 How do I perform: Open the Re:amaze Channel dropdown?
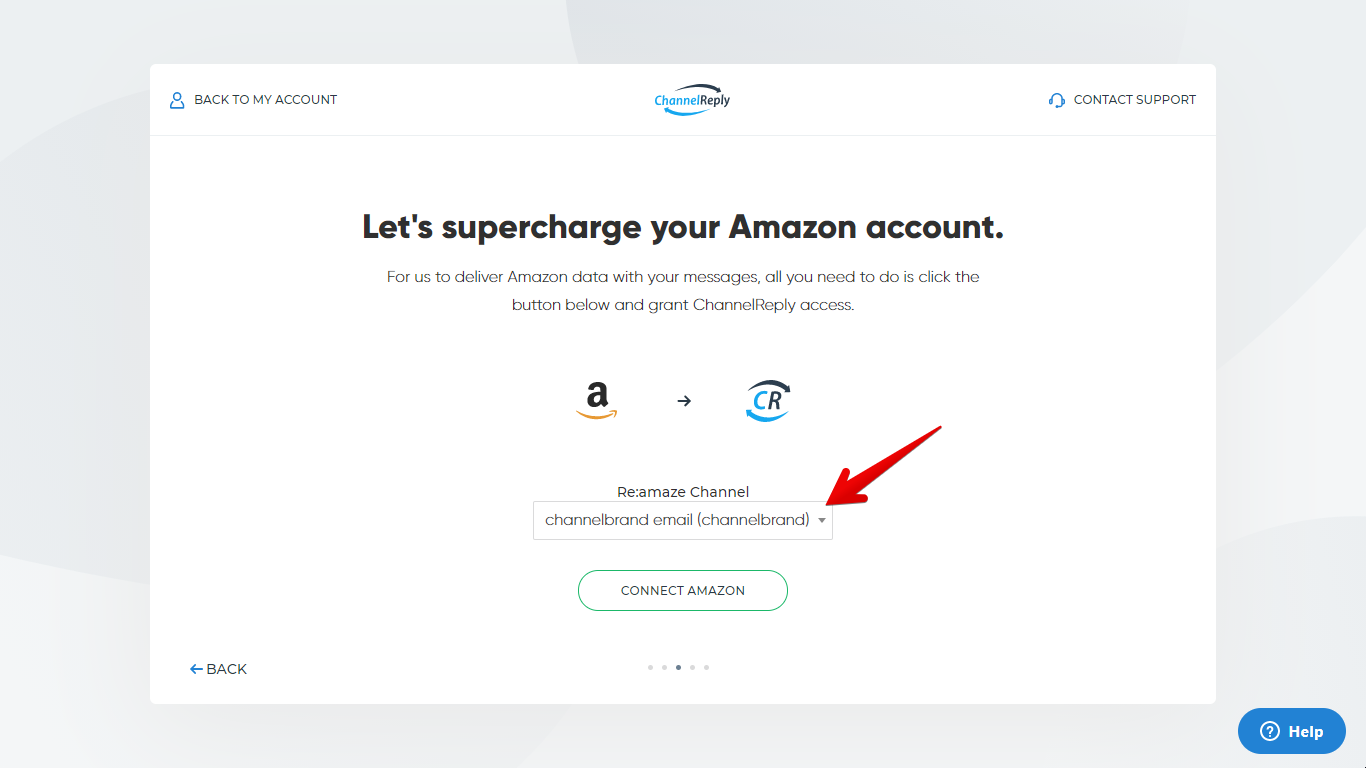683,520
